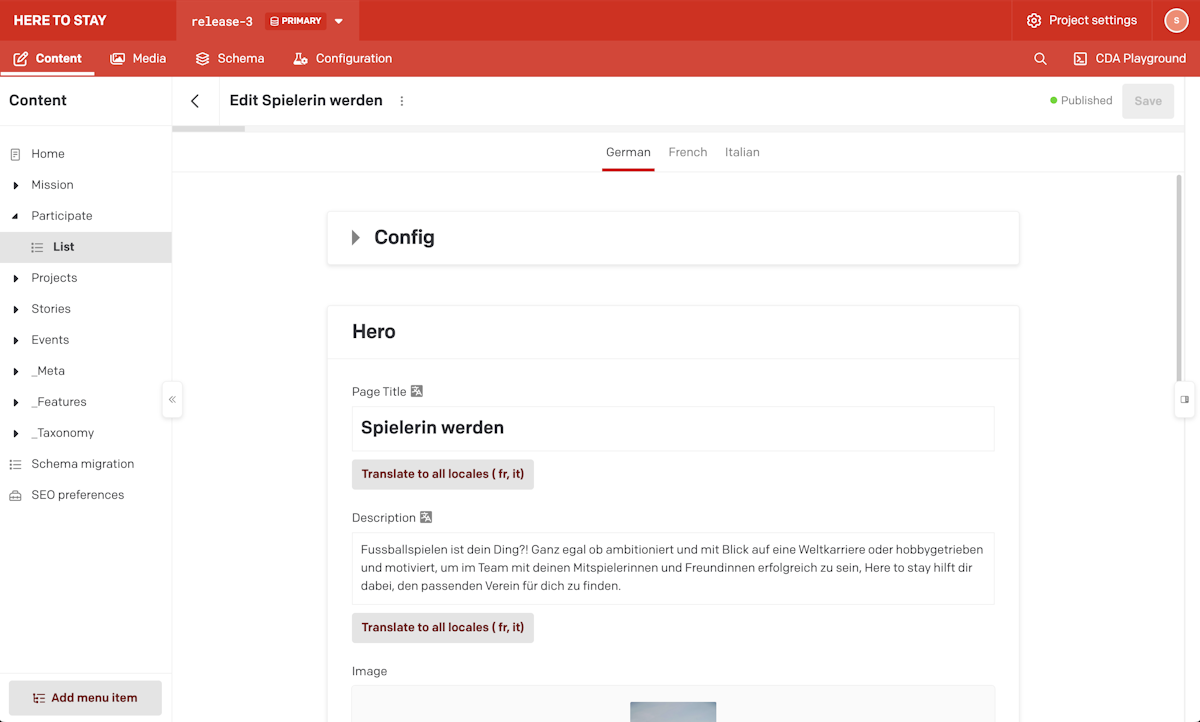Click the Published status label
The height and width of the screenshot is (722, 1200).
pyautogui.click(x=1081, y=101)
